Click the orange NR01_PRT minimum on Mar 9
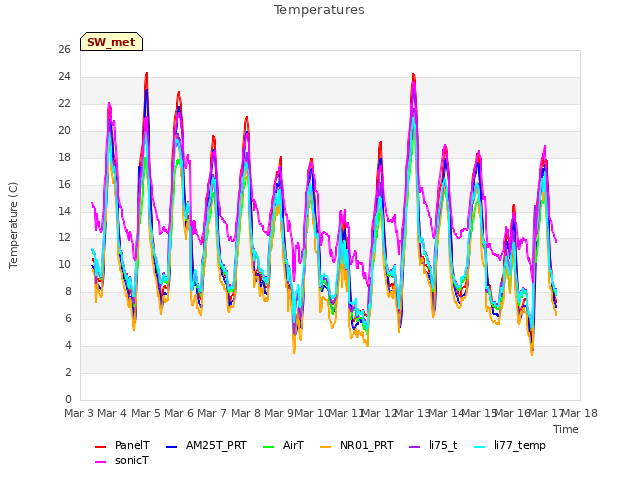The height and width of the screenshot is (480, 640). [x=294, y=352]
